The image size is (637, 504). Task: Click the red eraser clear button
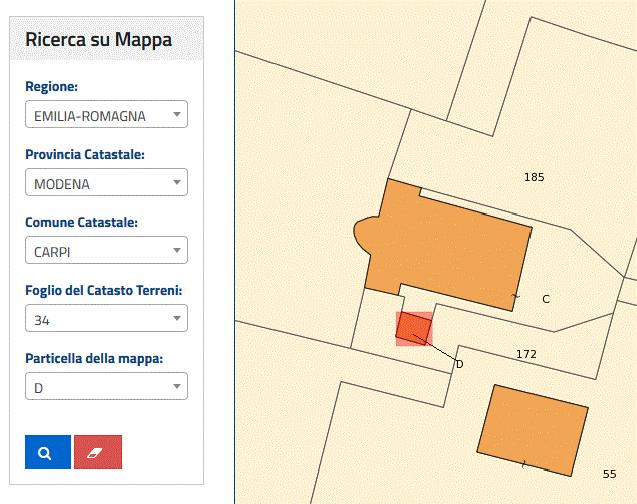click(x=98, y=452)
